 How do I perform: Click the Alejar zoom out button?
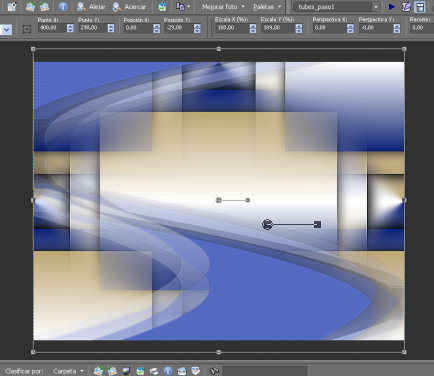[91, 7]
